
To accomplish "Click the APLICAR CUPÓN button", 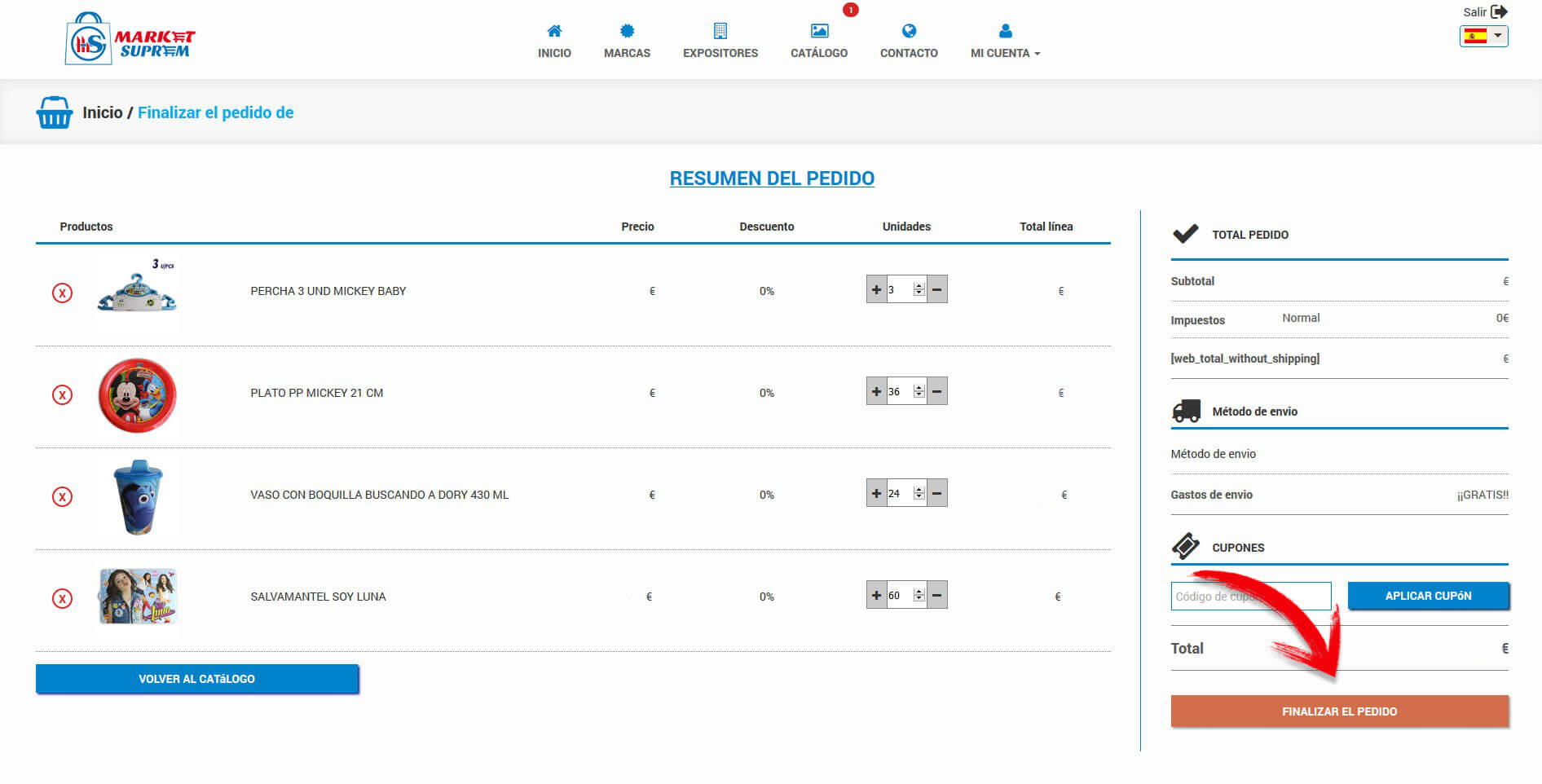I will click(1428, 596).
